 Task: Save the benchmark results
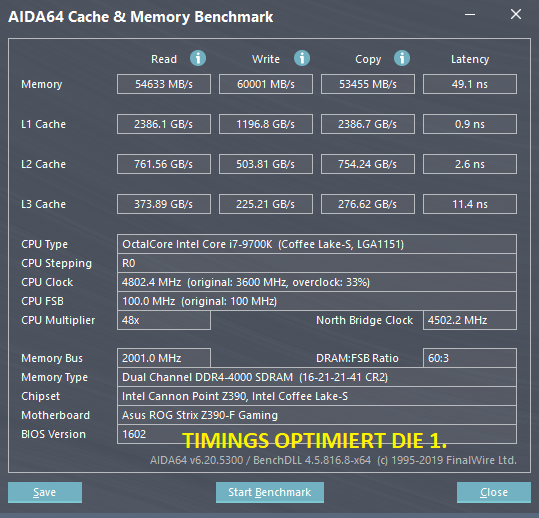[45, 492]
